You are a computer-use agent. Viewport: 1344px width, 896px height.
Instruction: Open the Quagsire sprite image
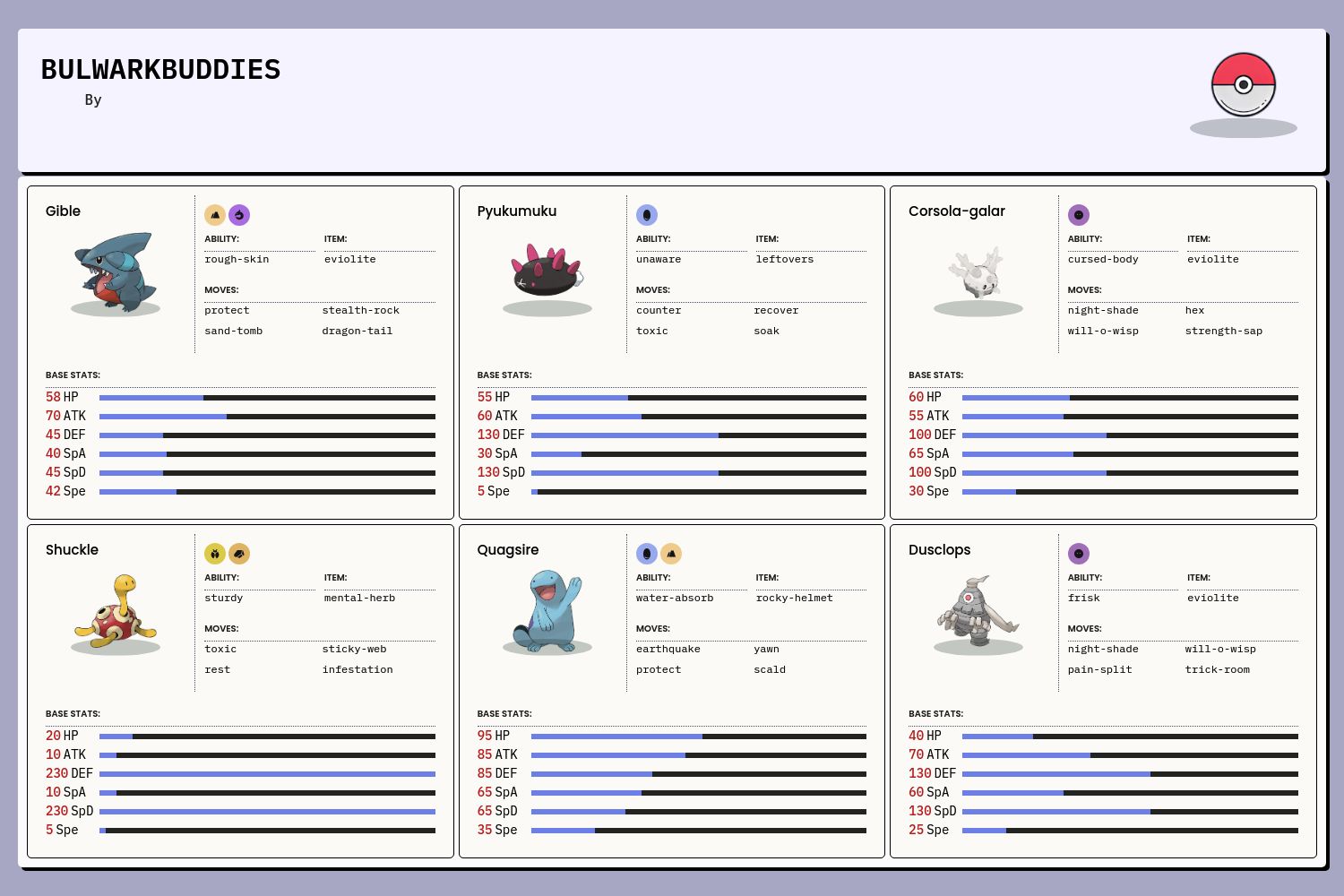(547, 609)
